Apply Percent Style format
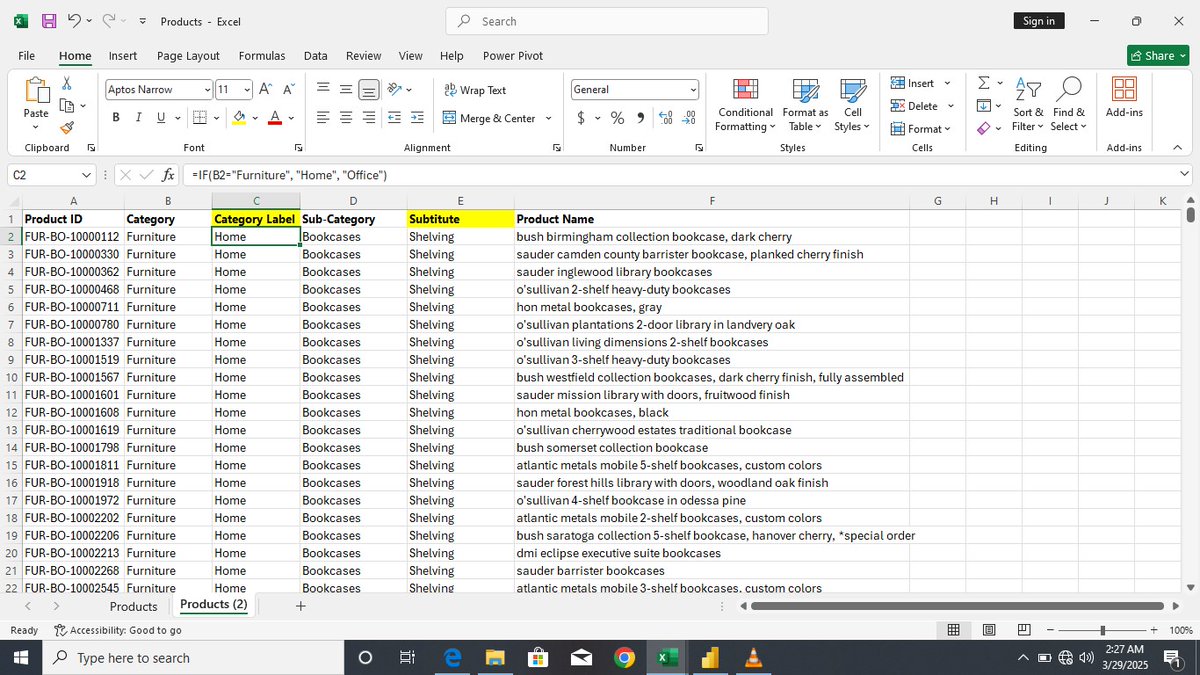This screenshot has height=675, width=1200. click(x=617, y=118)
